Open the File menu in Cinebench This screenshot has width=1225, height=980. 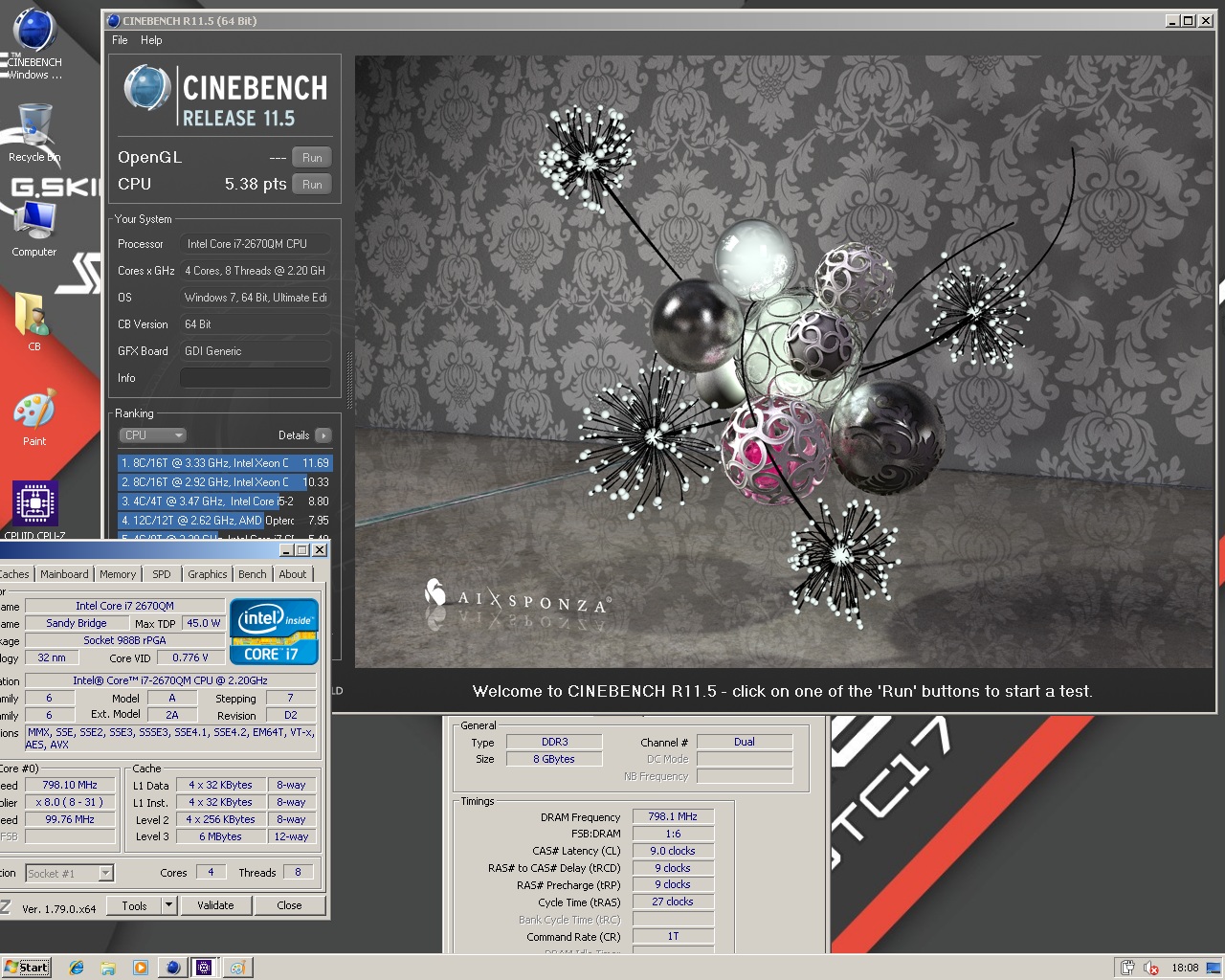[x=120, y=40]
